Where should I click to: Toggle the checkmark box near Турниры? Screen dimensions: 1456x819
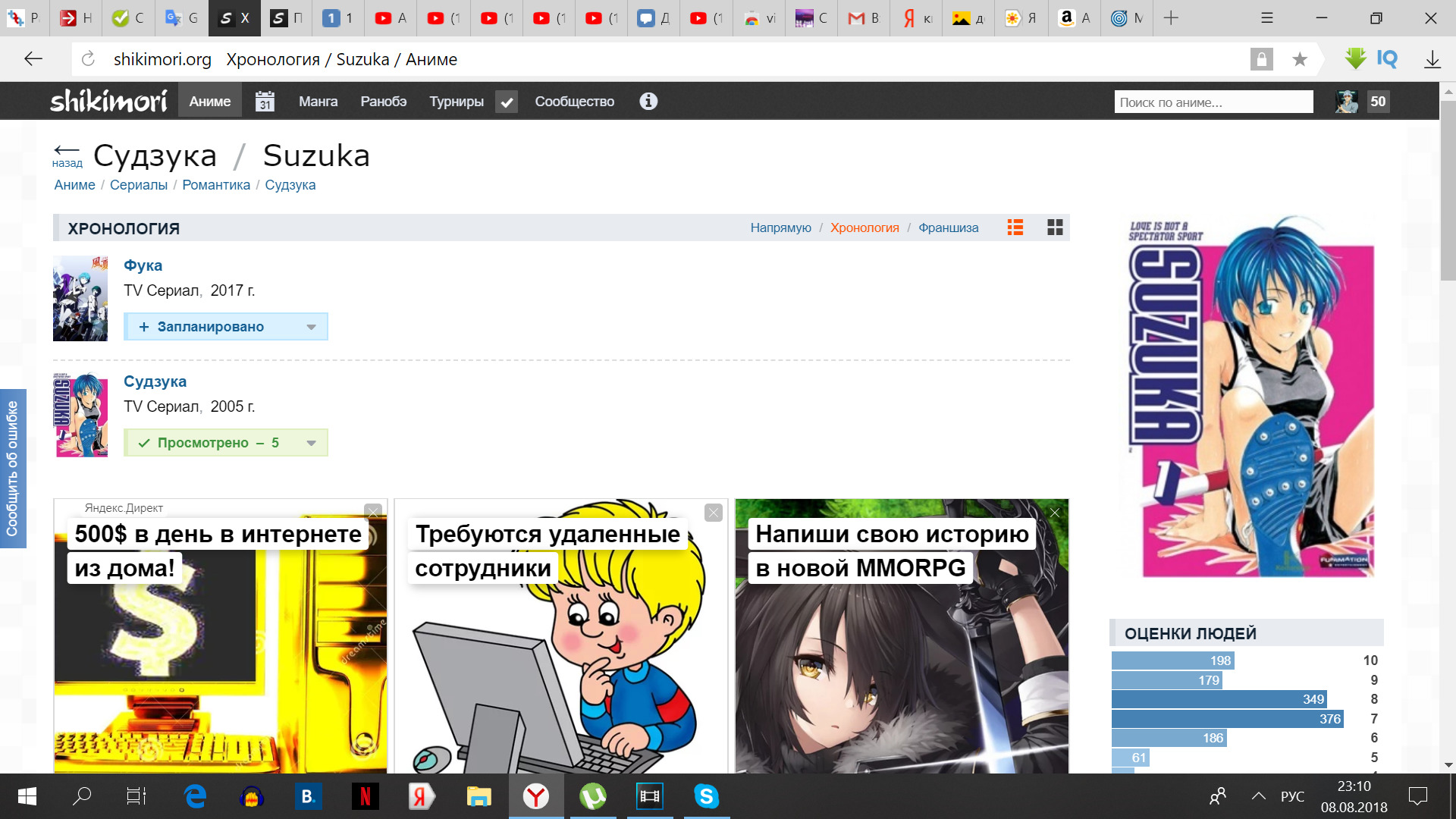tap(507, 102)
